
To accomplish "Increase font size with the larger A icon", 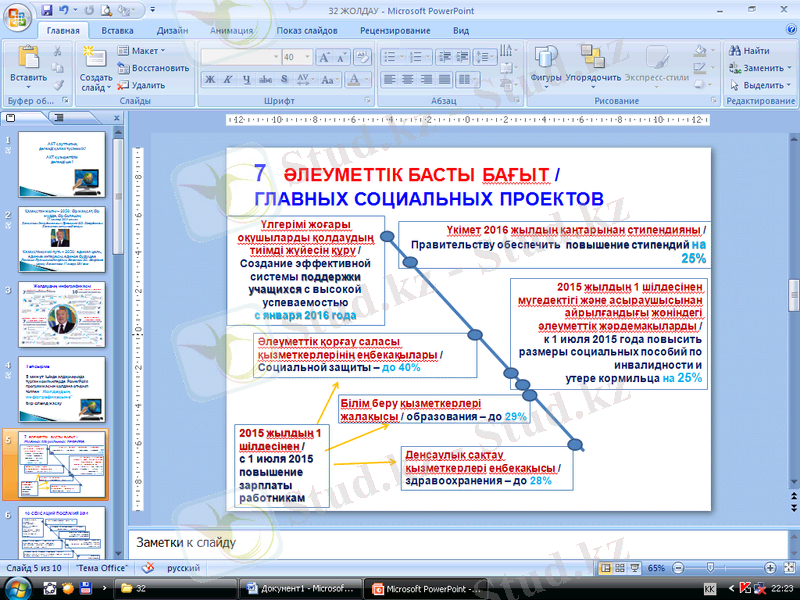I will pyautogui.click(x=325, y=57).
